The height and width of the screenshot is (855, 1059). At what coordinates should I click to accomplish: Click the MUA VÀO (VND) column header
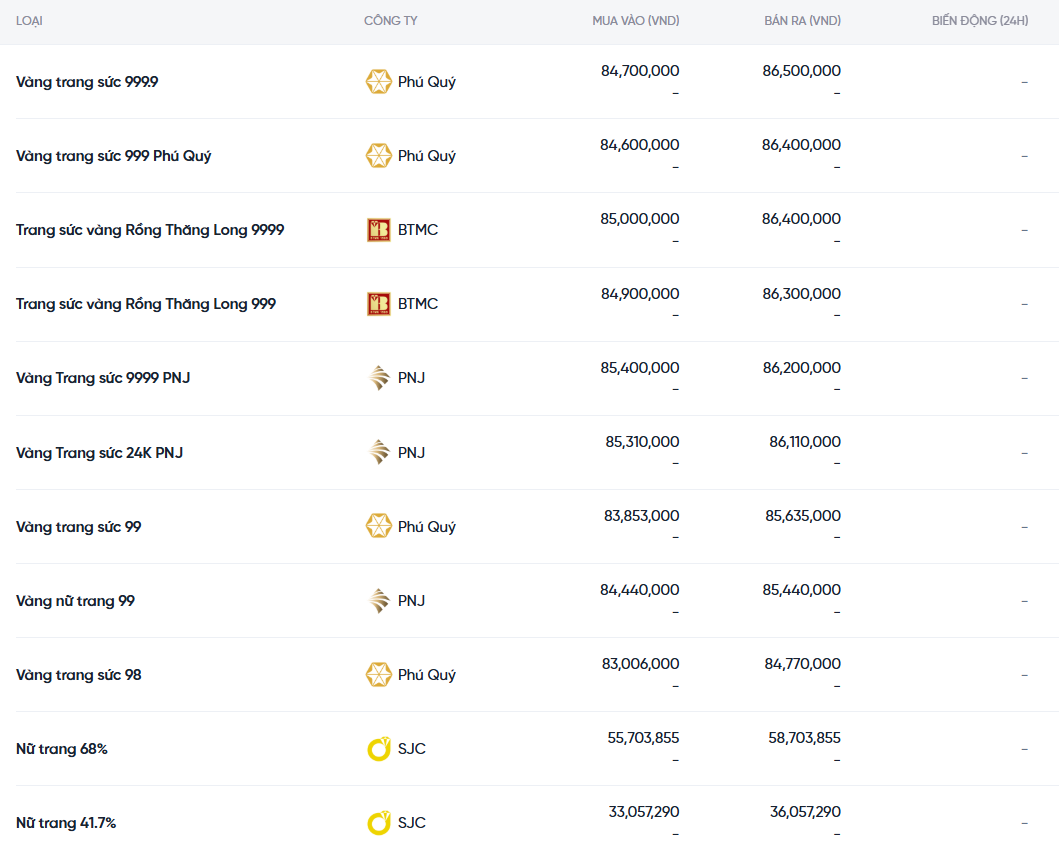636,21
